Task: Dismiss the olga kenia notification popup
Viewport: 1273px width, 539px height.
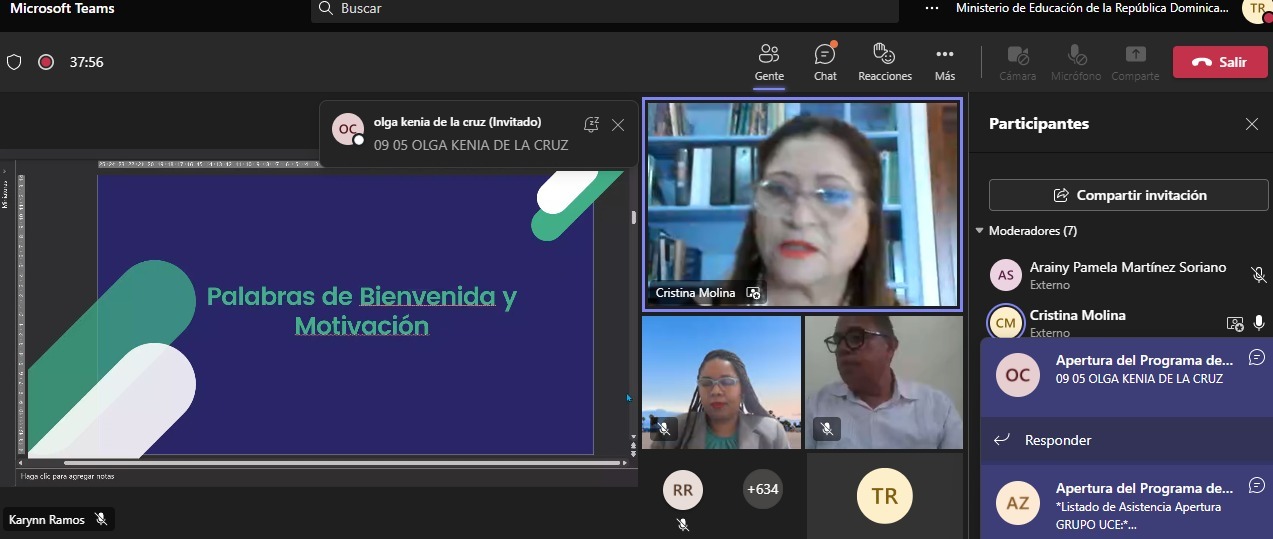Action: pyautogui.click(x=618, y=125)
